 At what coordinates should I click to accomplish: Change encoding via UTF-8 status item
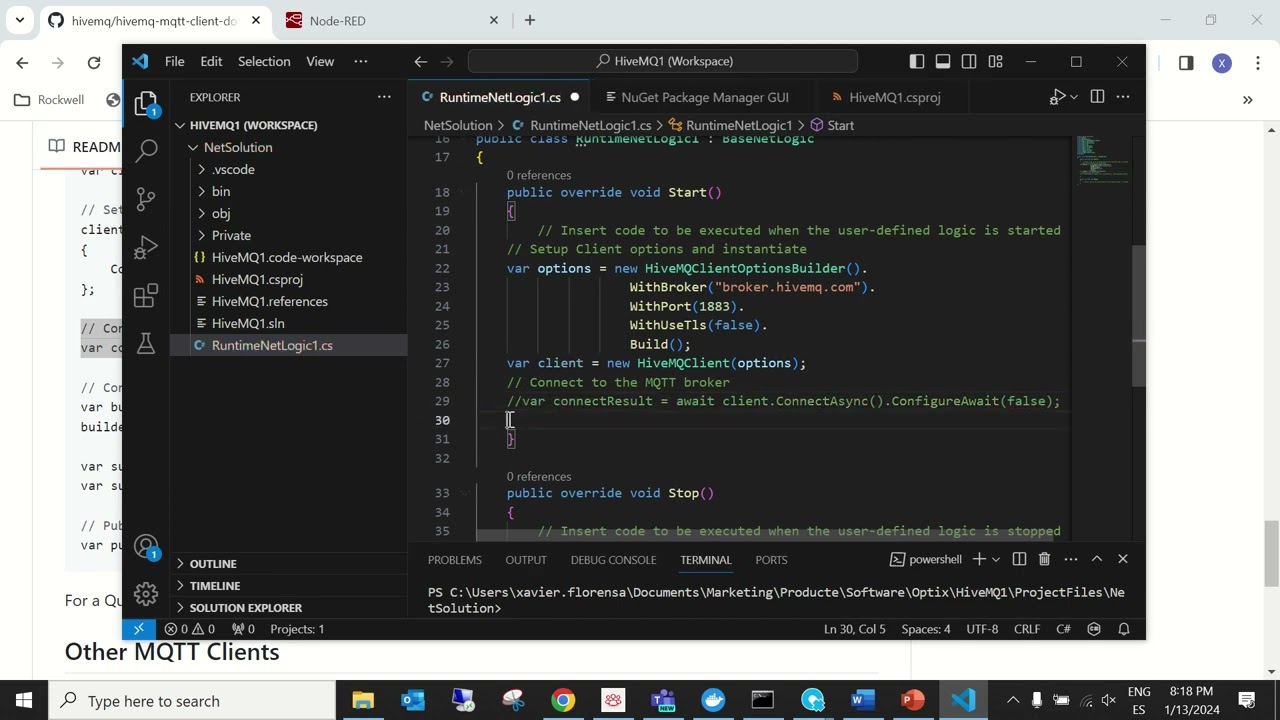click(982, 629)
